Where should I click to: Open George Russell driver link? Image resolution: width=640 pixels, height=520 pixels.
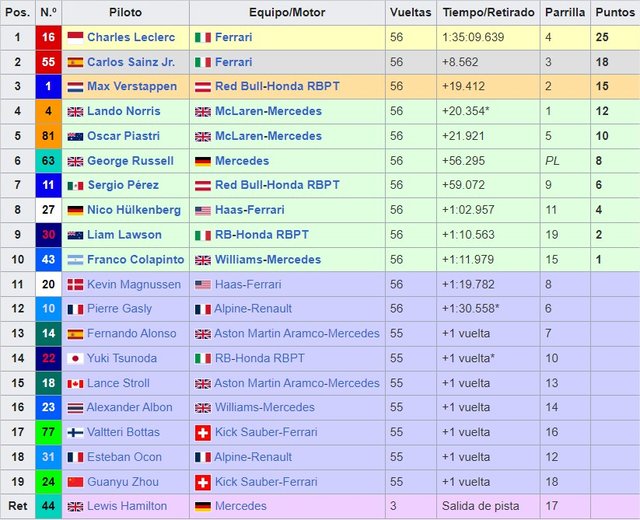[x=131, y=161]
